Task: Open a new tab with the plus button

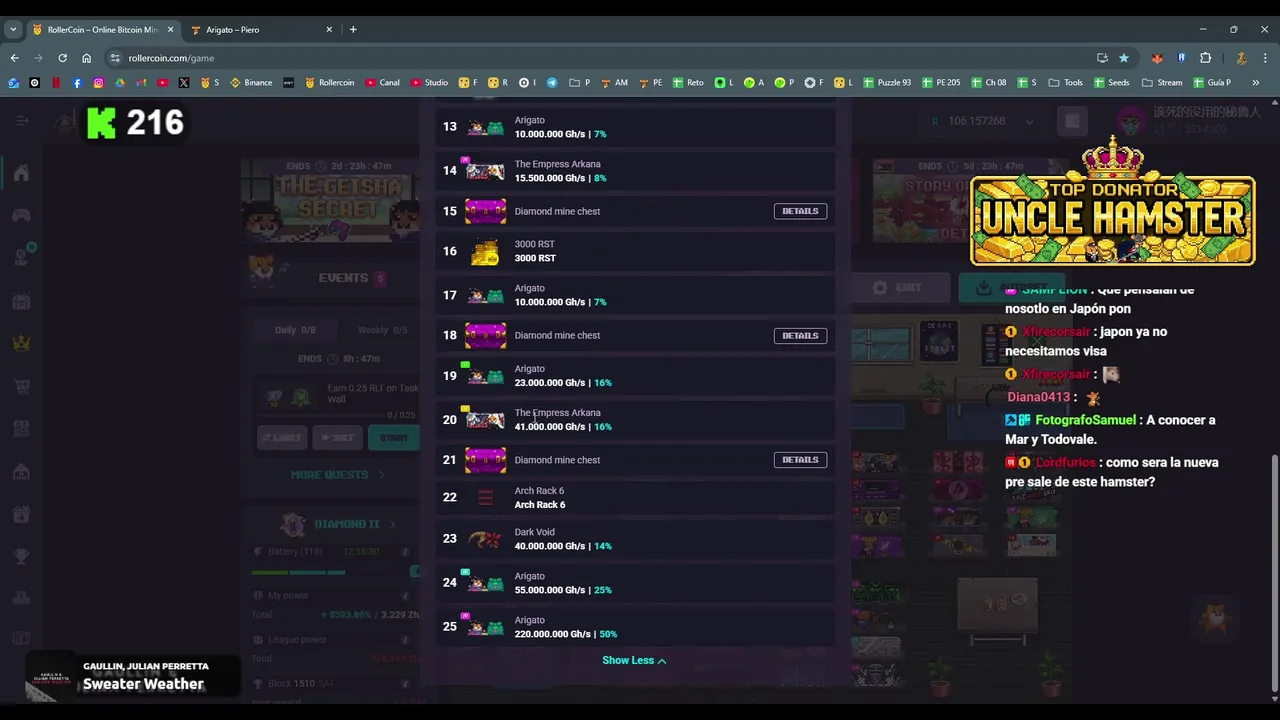Action: (353, 29)
